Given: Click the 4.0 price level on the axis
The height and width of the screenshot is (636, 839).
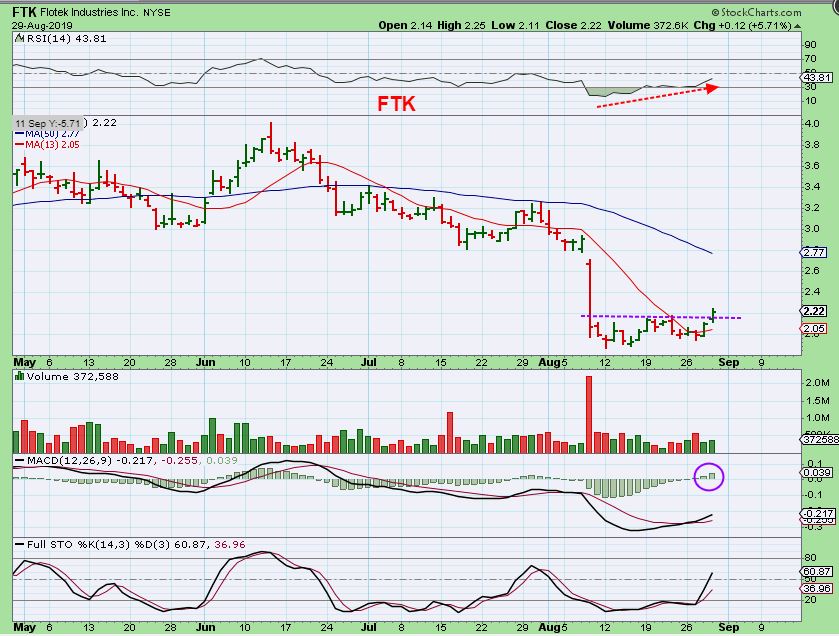Looking at the screenshot, I should (812, 124).
